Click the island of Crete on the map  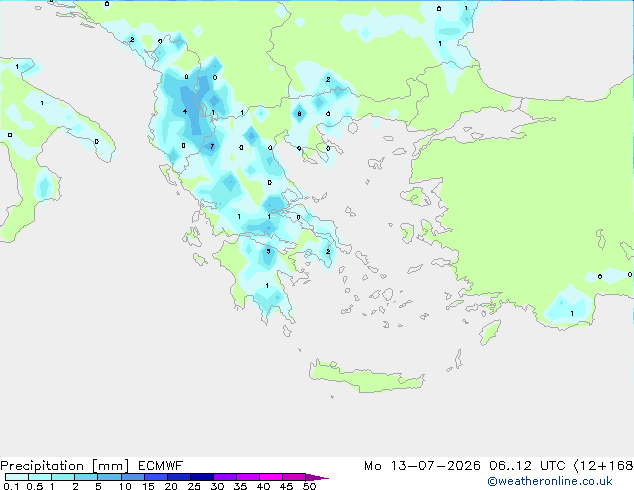(x=366, y=376)
